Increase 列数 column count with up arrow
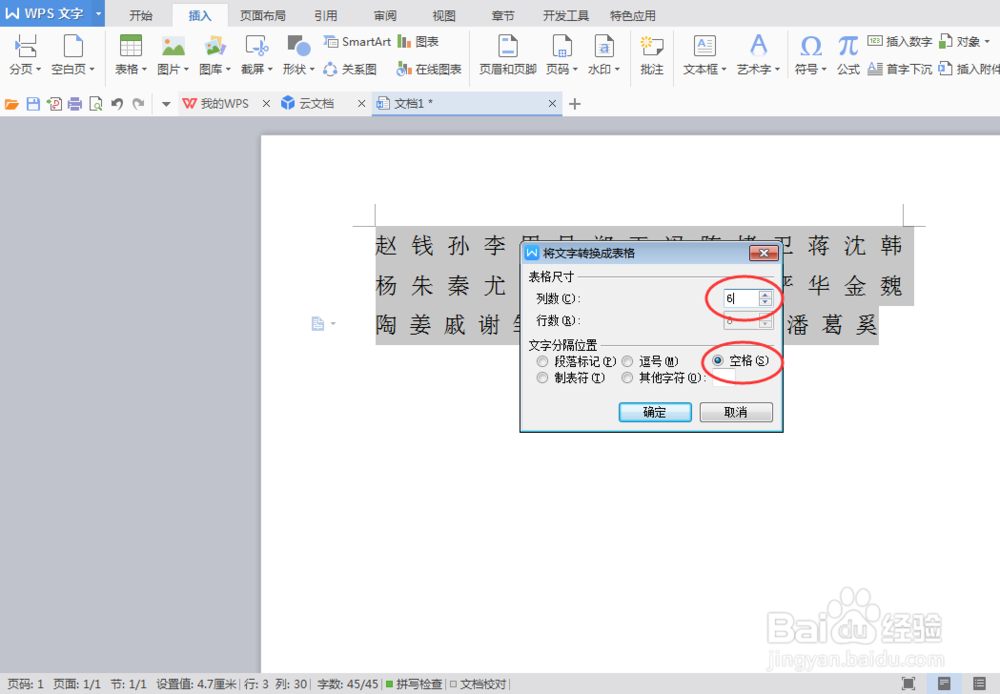Image resolution: width=1000 pixels, height=694 pixels. [765, 294]
